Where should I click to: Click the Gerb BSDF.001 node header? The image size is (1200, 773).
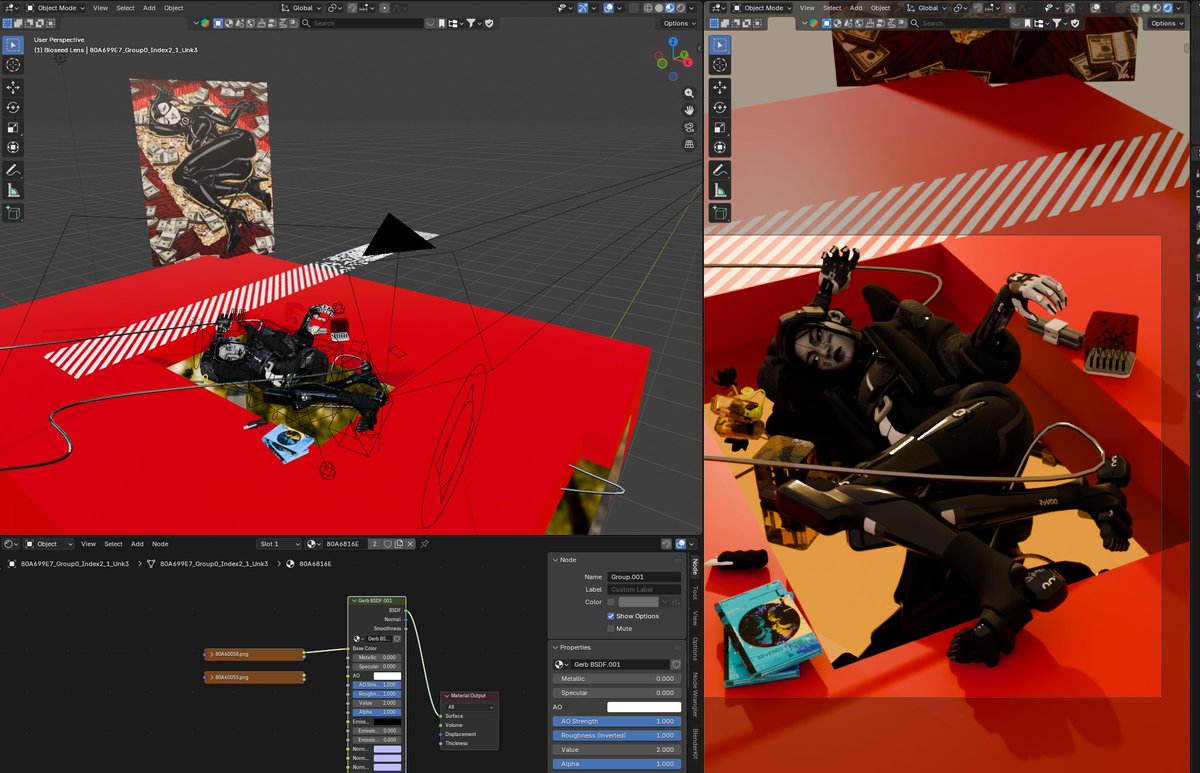click(377, 601)
